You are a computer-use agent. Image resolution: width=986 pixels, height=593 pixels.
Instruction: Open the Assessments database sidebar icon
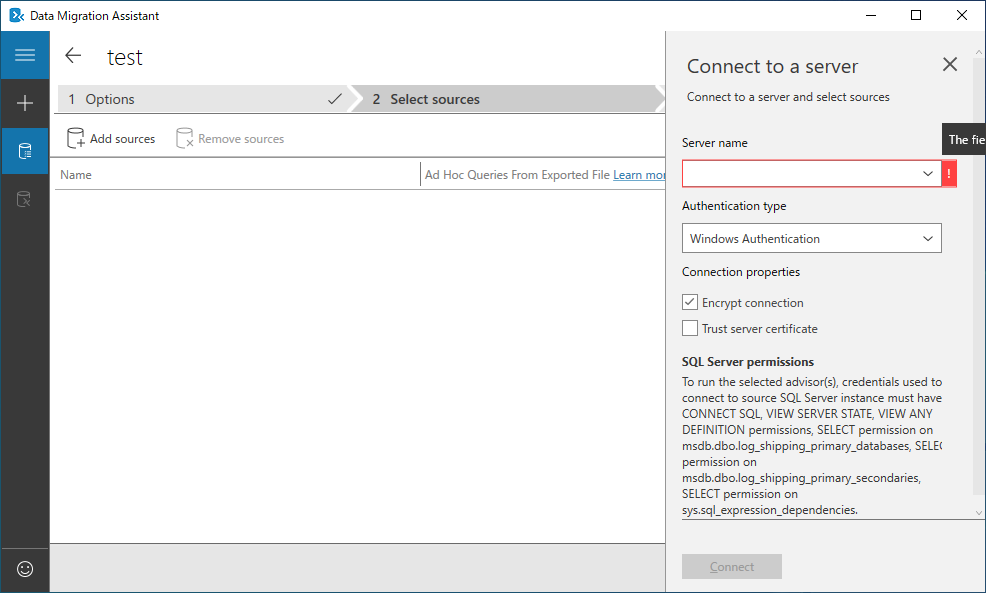(25, 151)
